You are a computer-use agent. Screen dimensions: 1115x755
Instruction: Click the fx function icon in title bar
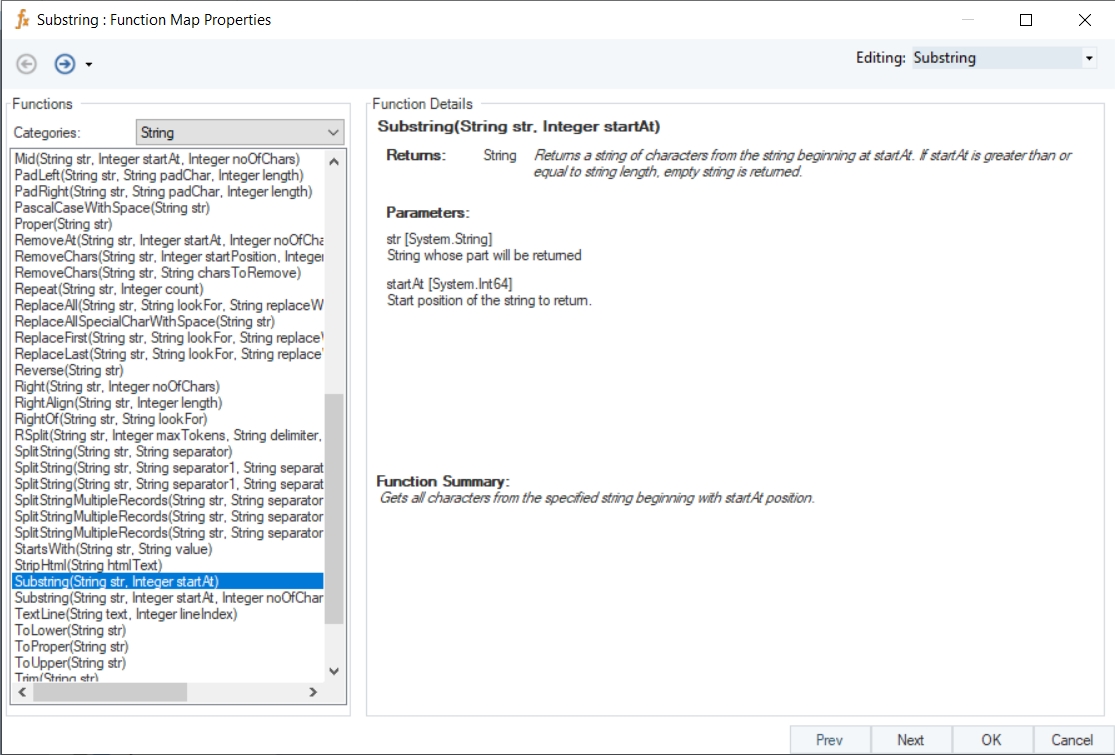pyautogui.click(x=22, y=20)
